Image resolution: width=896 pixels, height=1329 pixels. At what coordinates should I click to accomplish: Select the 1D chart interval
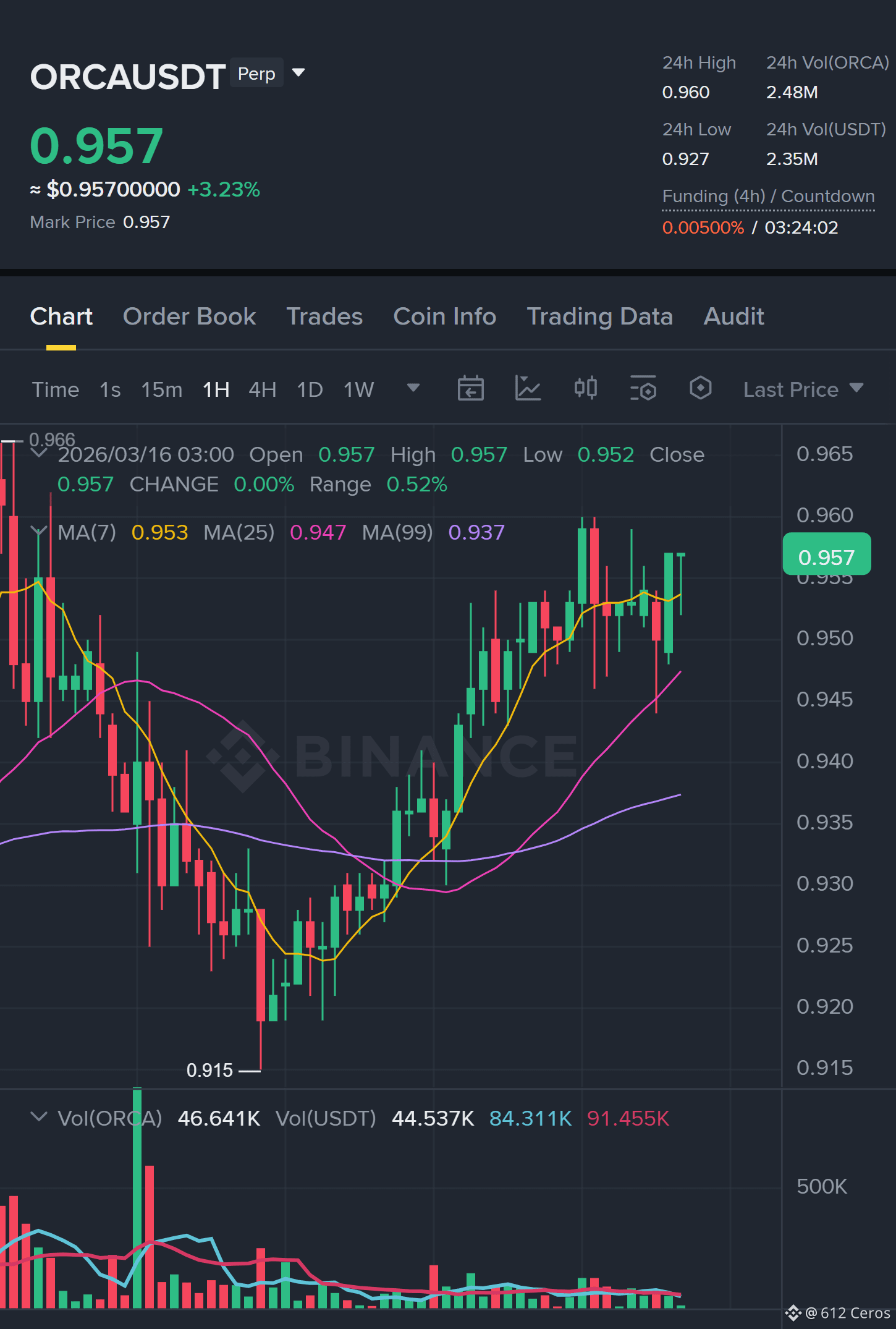[310, 389]
